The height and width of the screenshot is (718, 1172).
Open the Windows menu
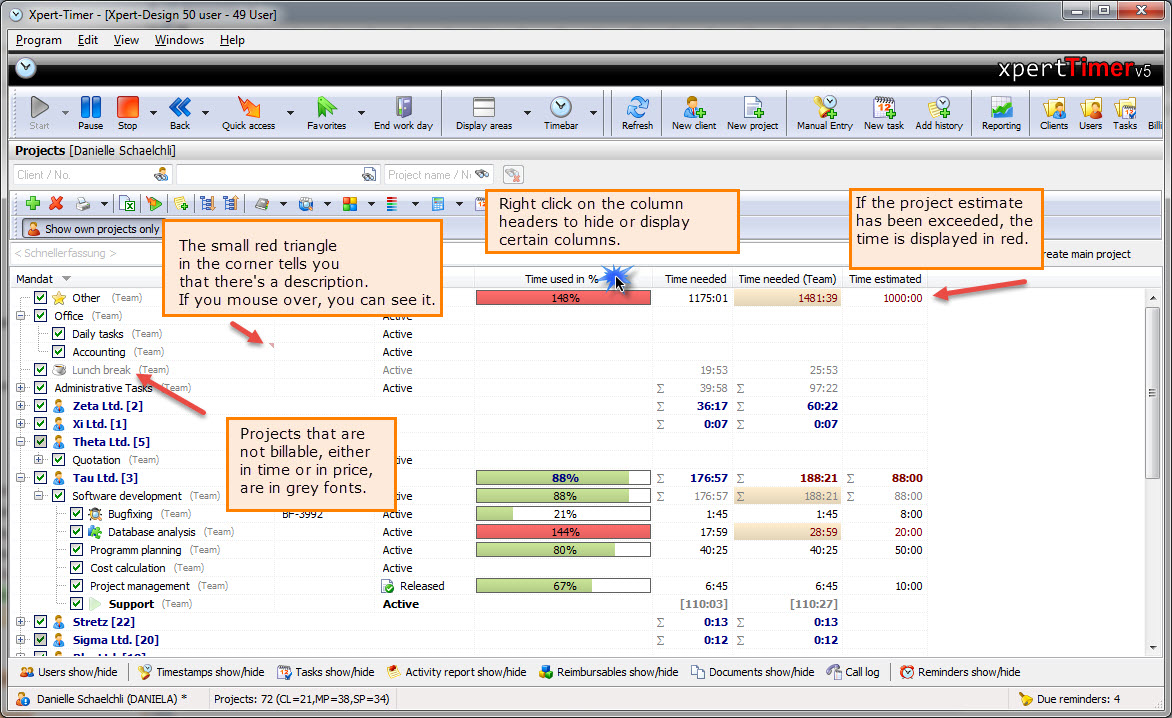[x=179, y=40]
